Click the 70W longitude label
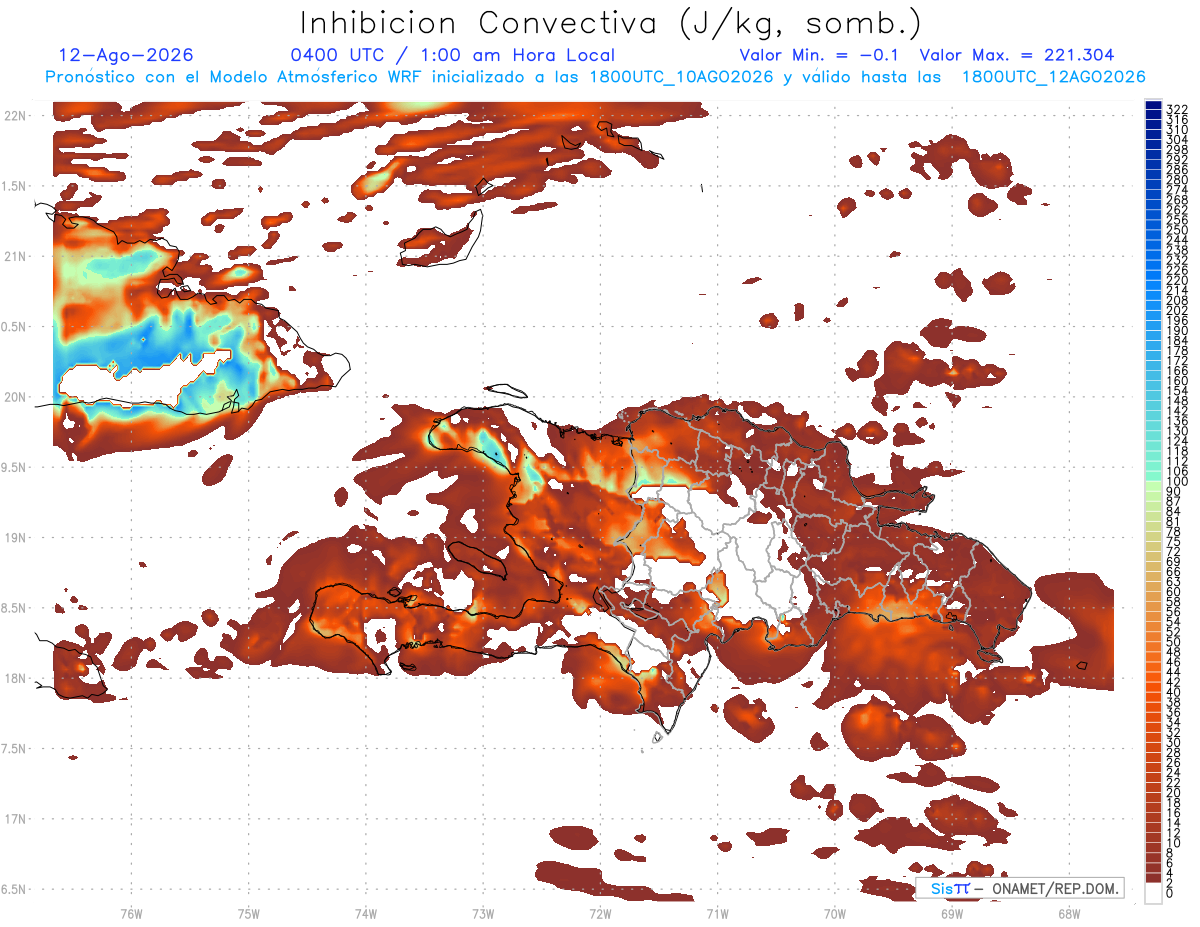 tap(835, 912)
